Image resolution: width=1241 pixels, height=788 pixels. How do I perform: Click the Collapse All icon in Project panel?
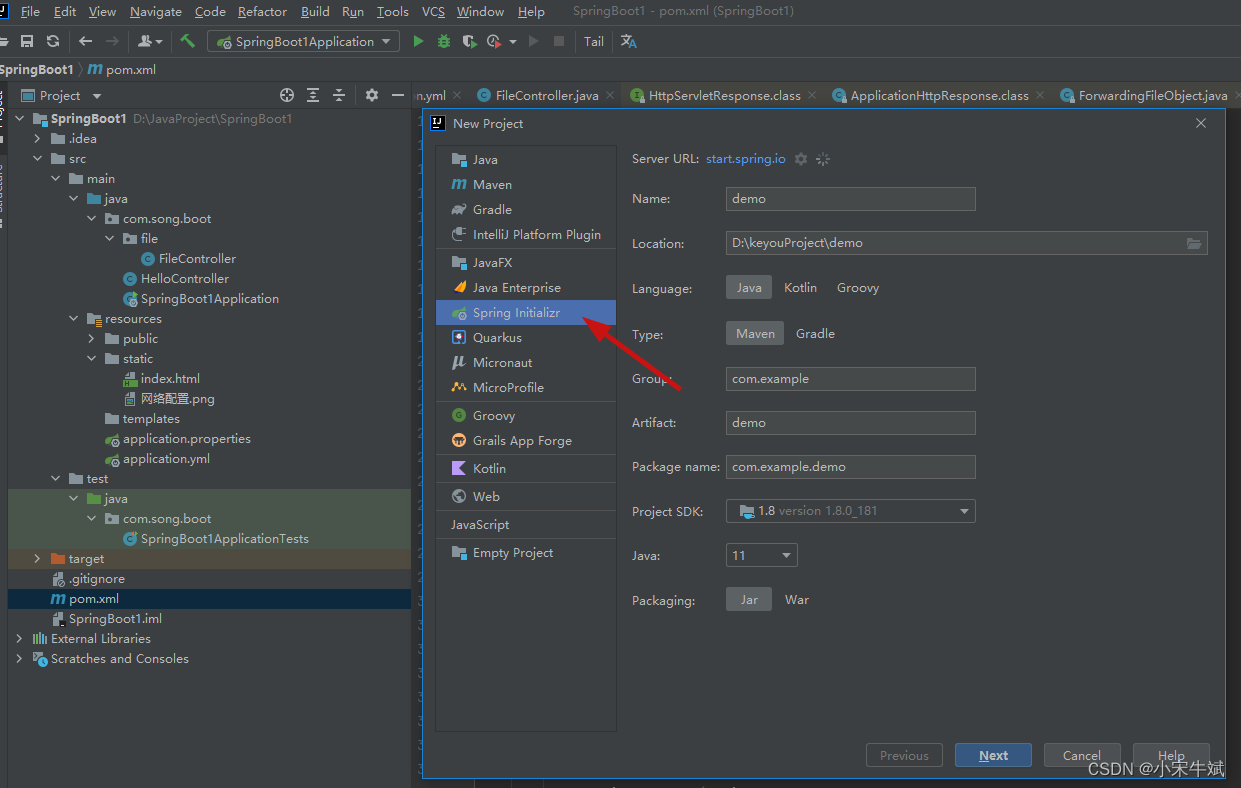339,95
